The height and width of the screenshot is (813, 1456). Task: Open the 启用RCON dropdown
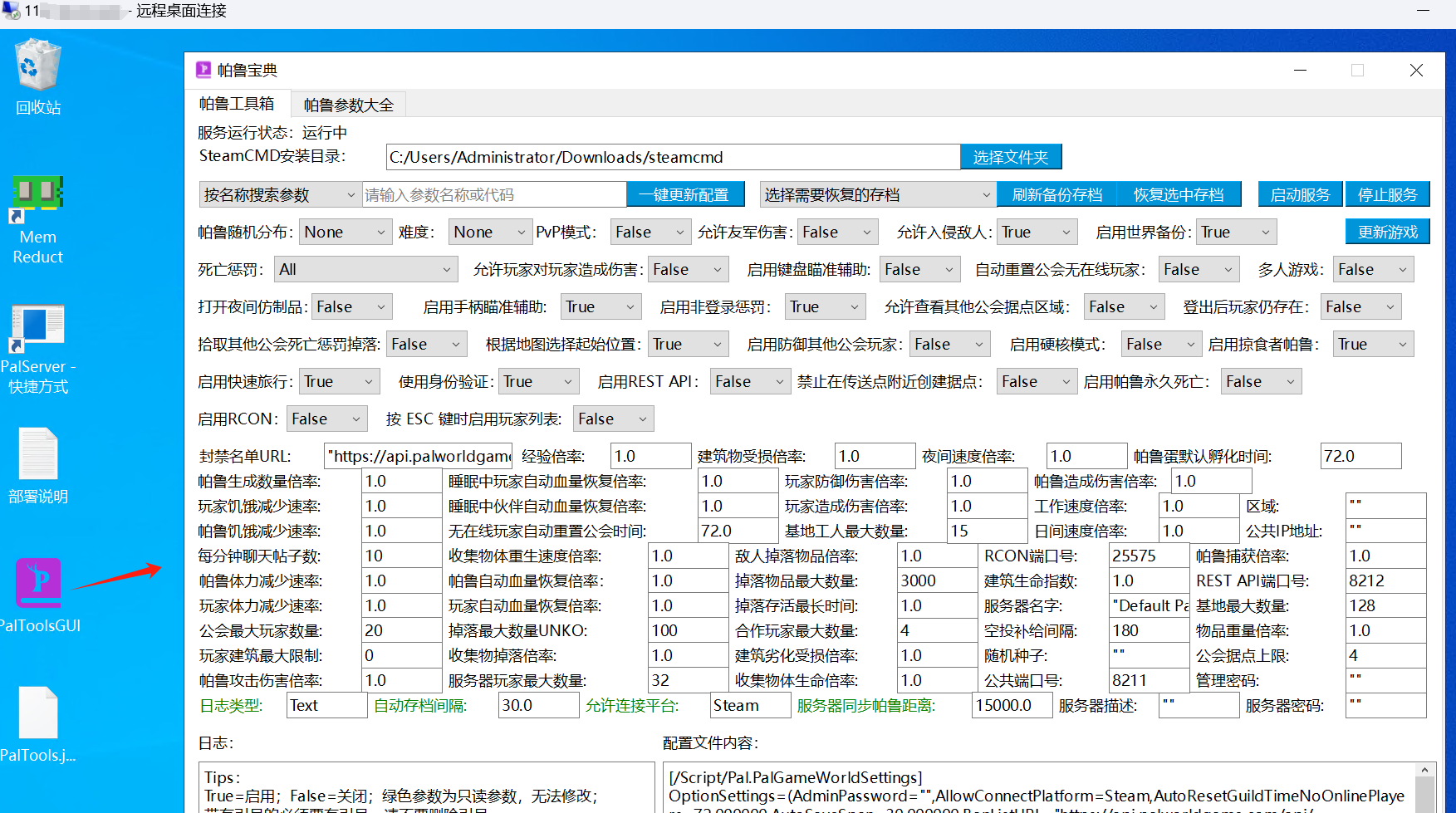327,419
